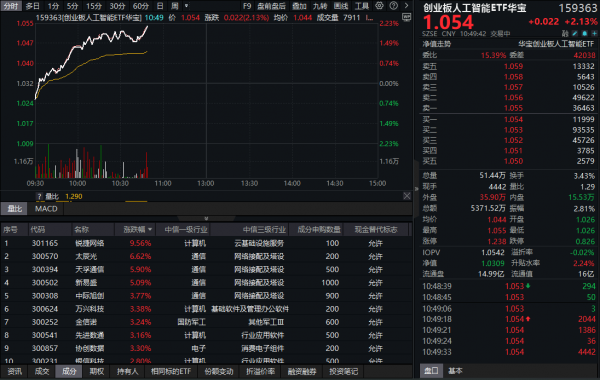The height and width of the screenshot is (380, 600).
Task: Click the question mark beside 量比 indicator
Action: pyautogui.click(x=39, y=196)
